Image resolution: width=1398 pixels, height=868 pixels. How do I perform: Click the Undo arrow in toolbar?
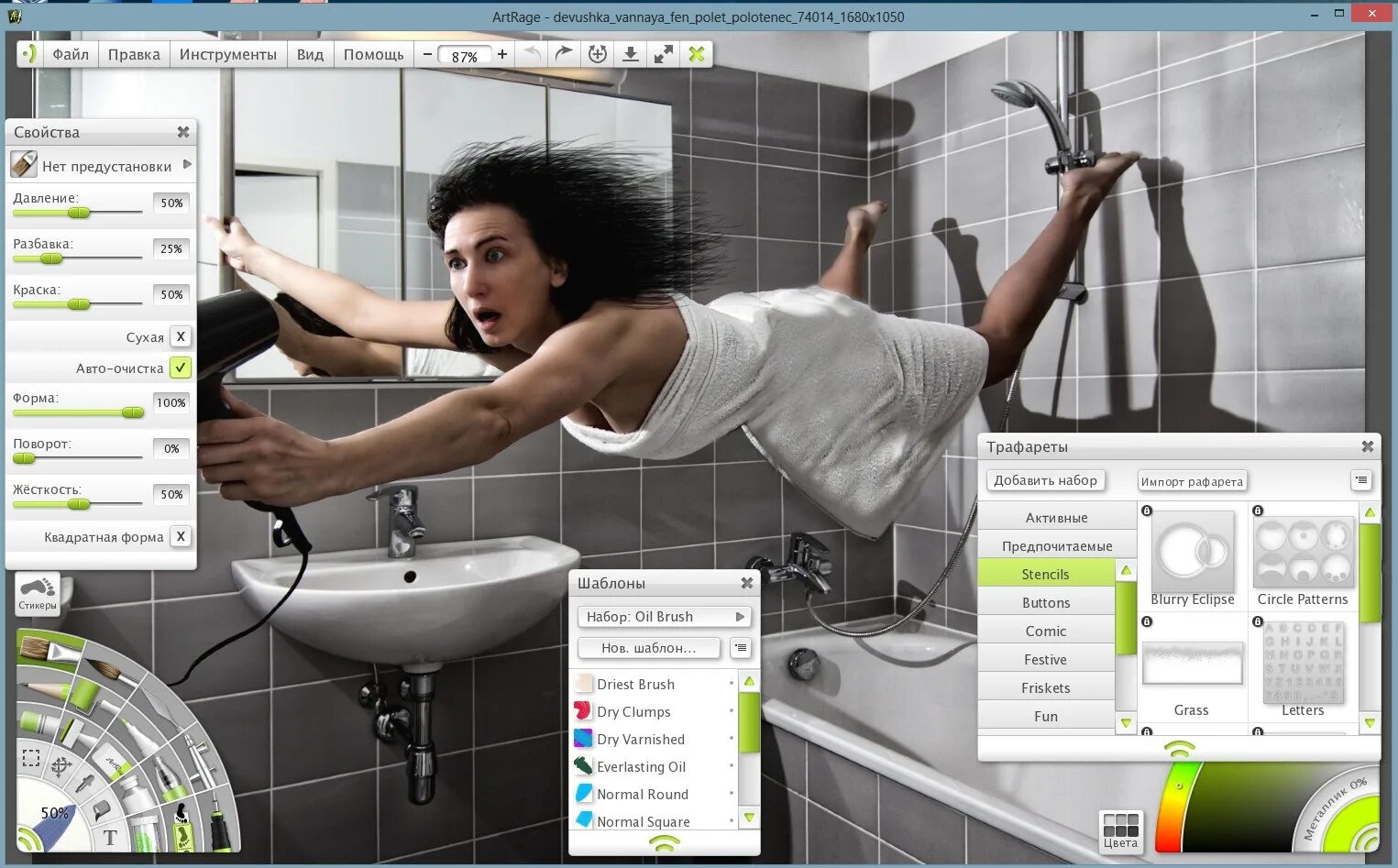(x=531, y=54)
